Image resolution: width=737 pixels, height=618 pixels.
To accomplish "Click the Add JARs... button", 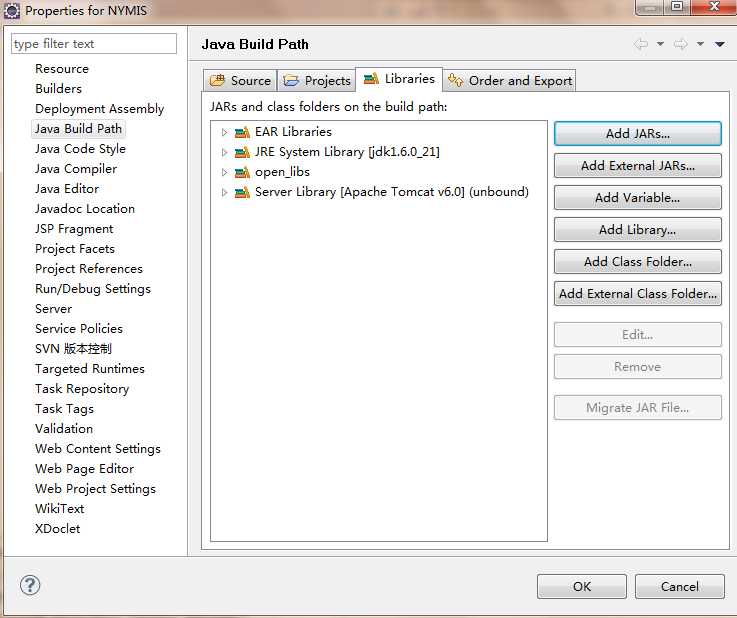I will point(637,133).
